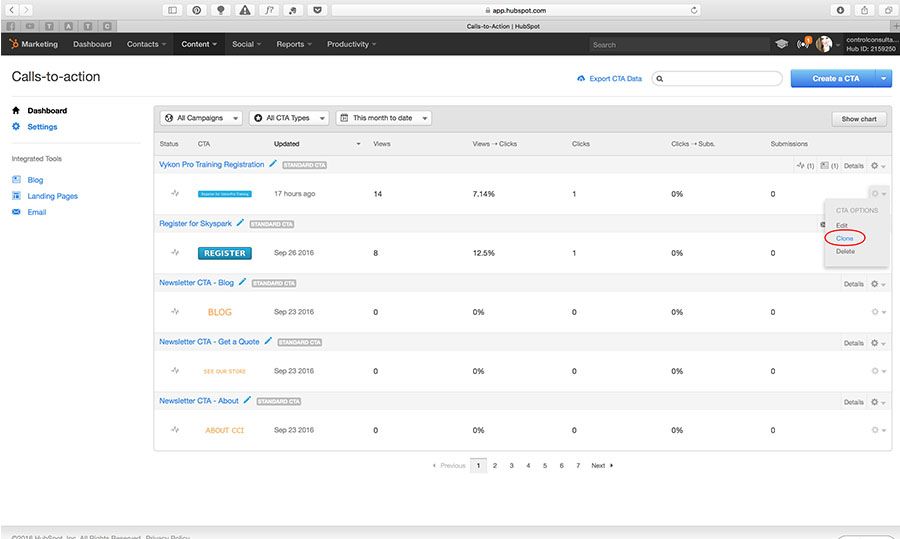This screenshot has width=900, height=539.
Task: Open the Landing Pages sidebar link
Action: click(52, 196)
